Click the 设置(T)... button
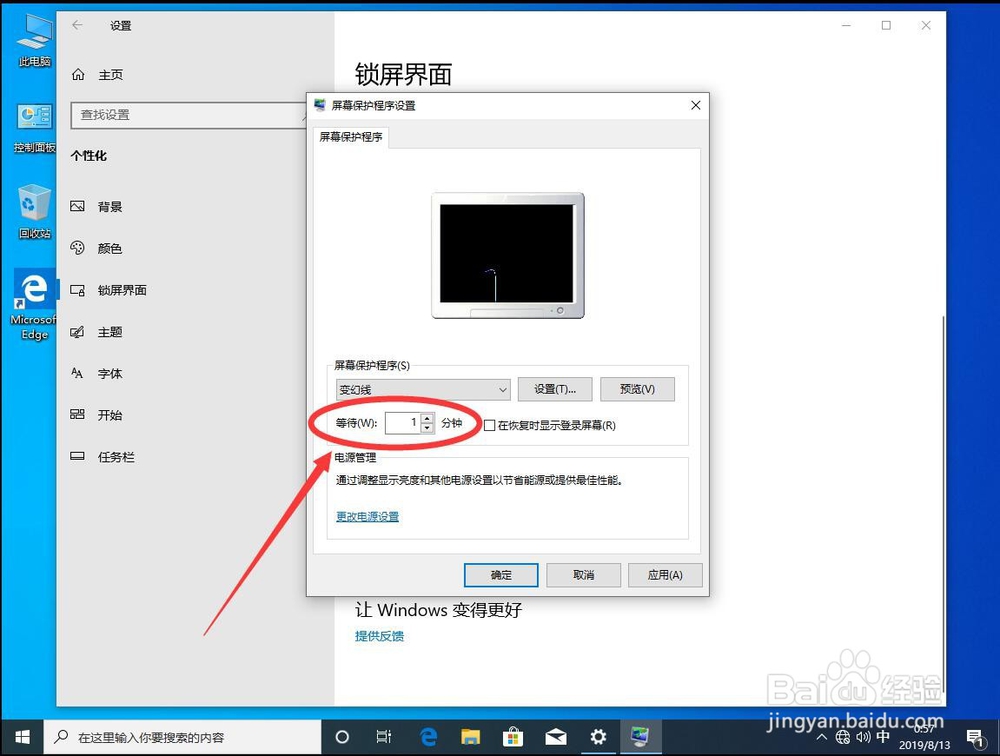This screenshot has height=756, width=1000. [x=555, y=389]
